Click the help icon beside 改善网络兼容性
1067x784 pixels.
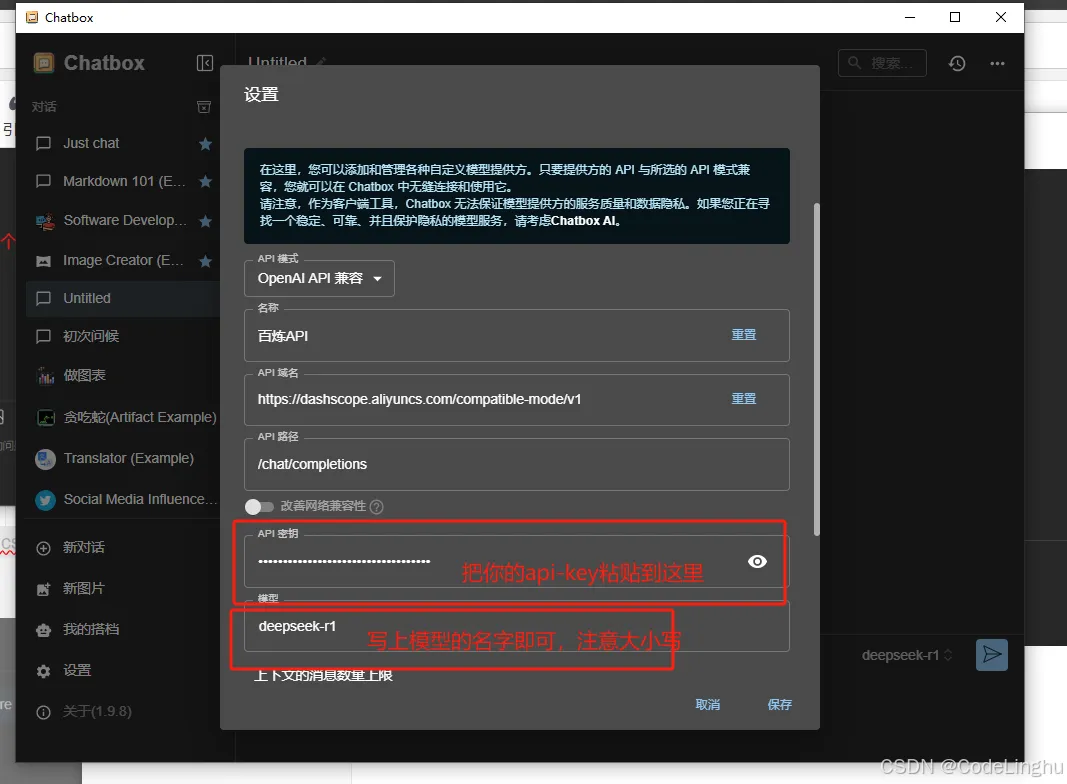point(376,506)
